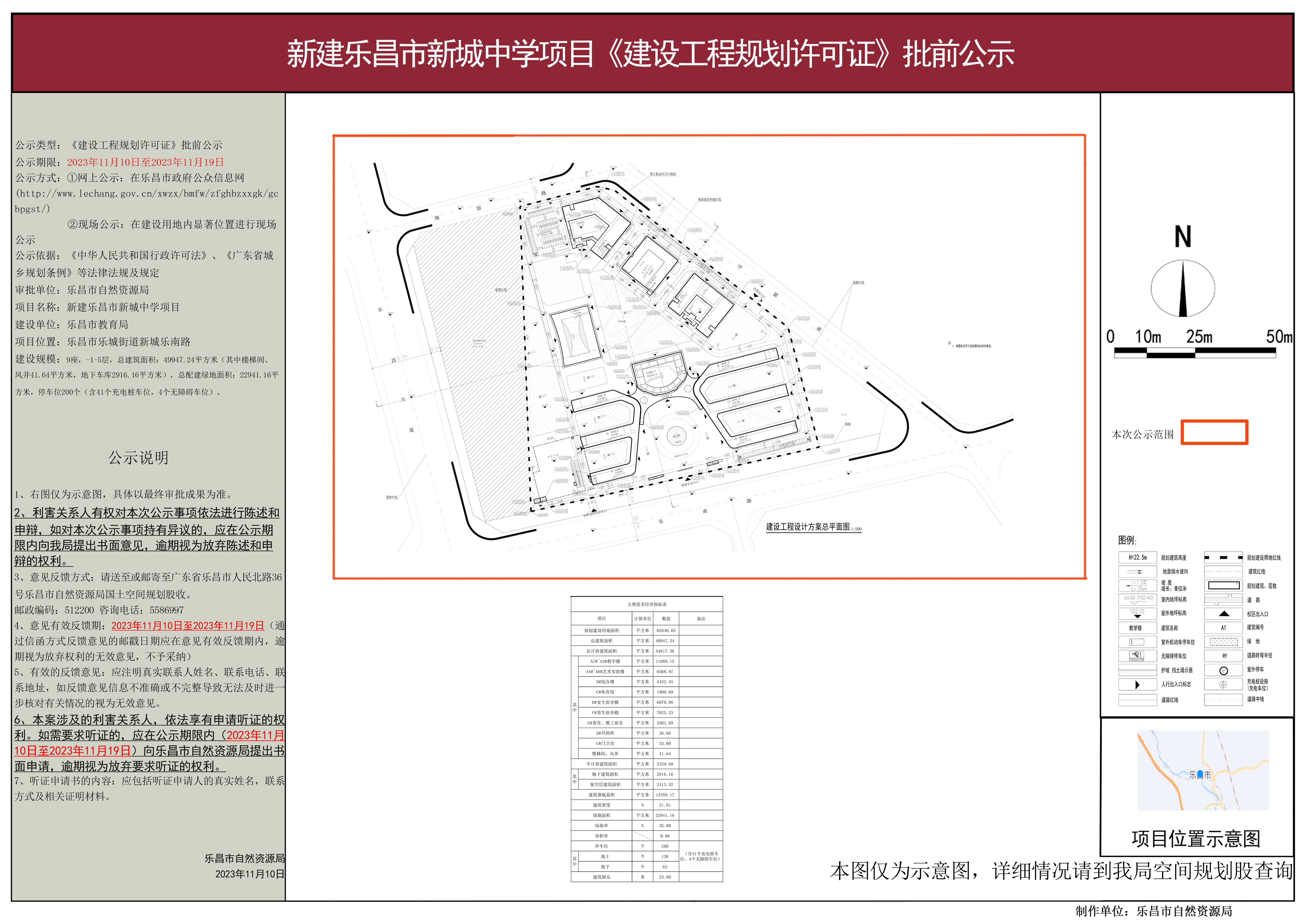
Task: Click the retaining wall slope legend symbol
Action: 1138,670
